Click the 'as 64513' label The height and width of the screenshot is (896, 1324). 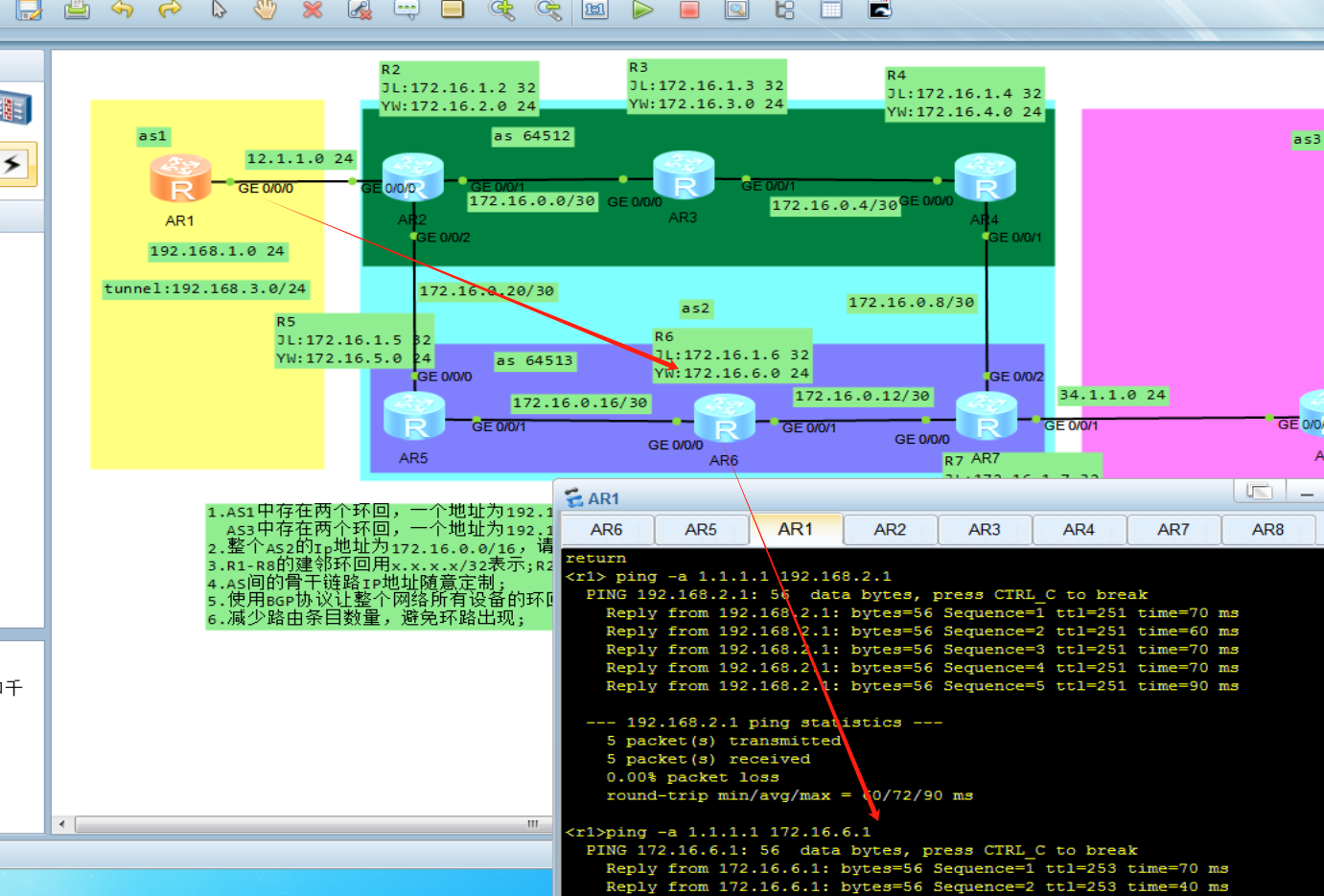535,361
